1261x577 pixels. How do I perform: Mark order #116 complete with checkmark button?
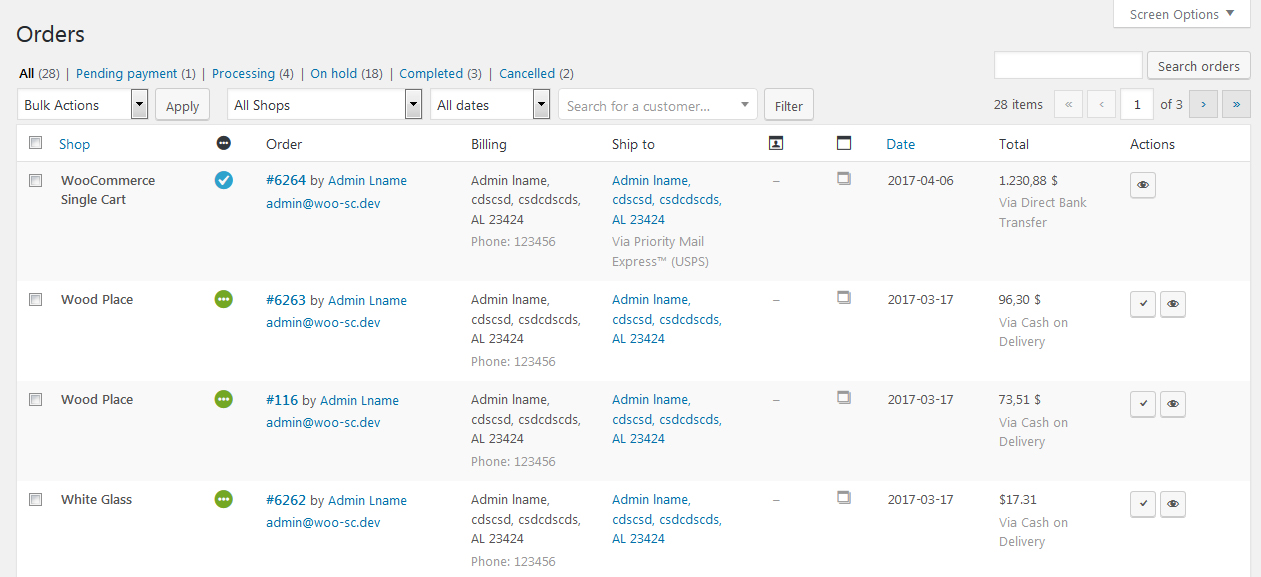1143,404
